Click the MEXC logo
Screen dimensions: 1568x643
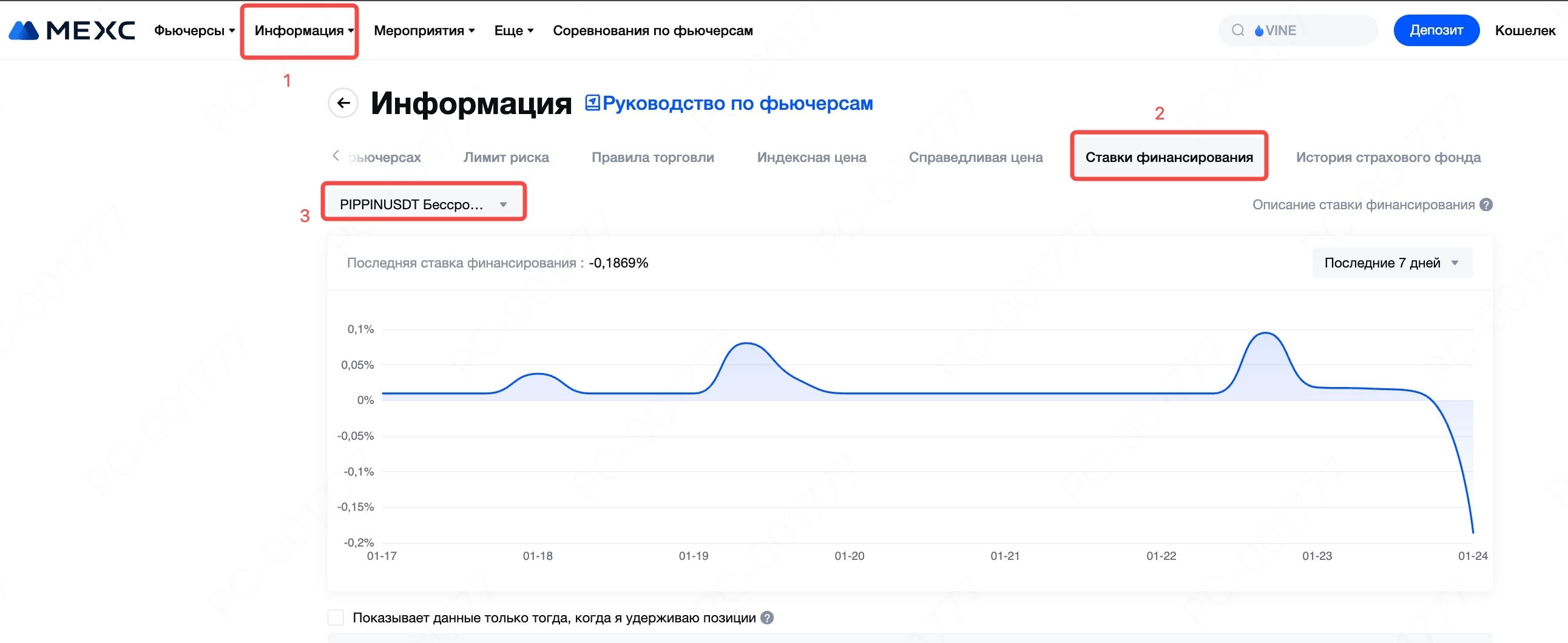tap(72, 30)
